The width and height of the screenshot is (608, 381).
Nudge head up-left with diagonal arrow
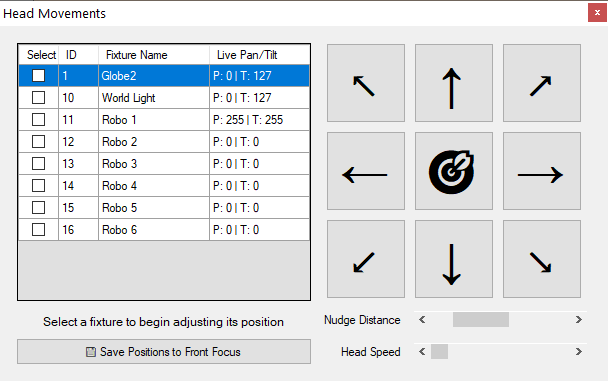tap(366, 83)
